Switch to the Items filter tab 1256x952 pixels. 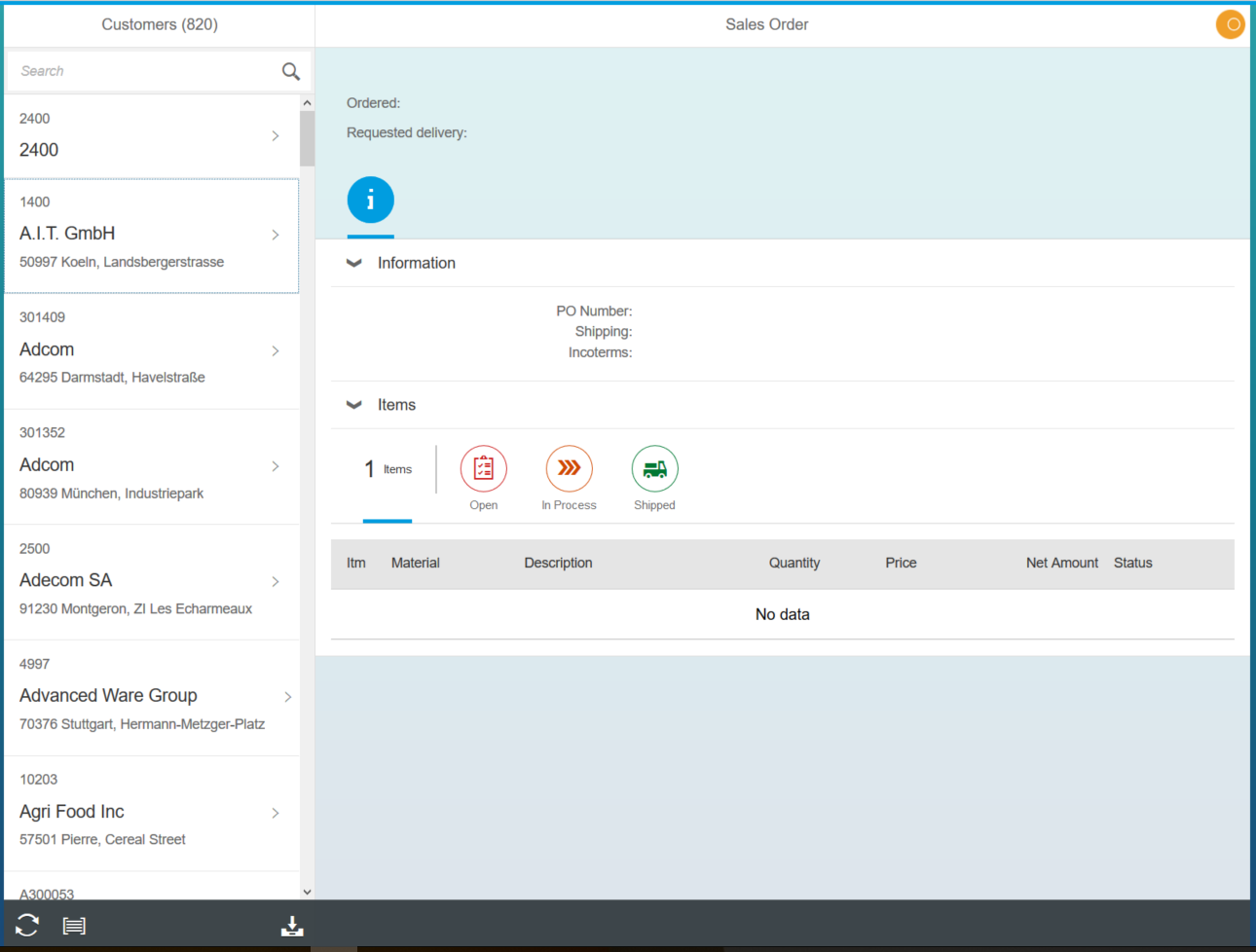point(388,468)
